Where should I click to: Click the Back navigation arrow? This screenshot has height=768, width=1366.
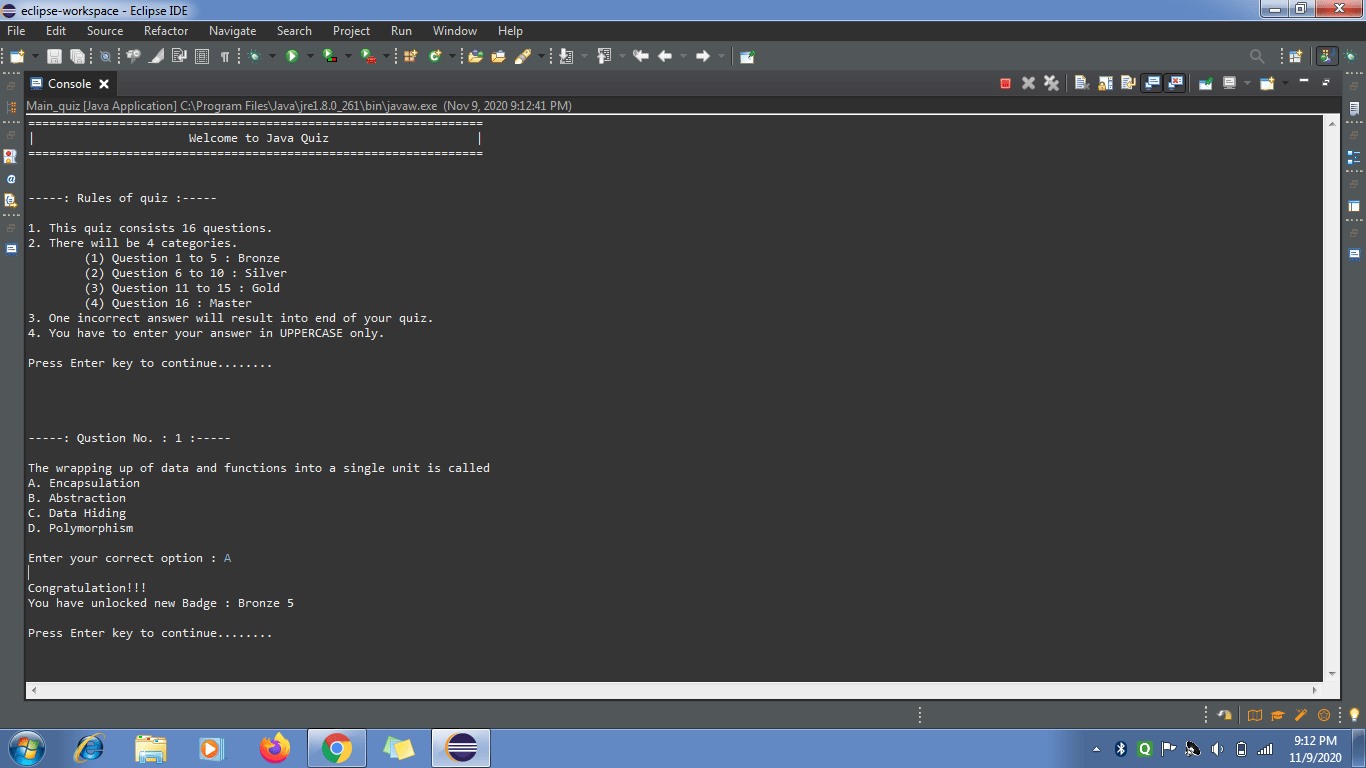(x=665, y=57)
